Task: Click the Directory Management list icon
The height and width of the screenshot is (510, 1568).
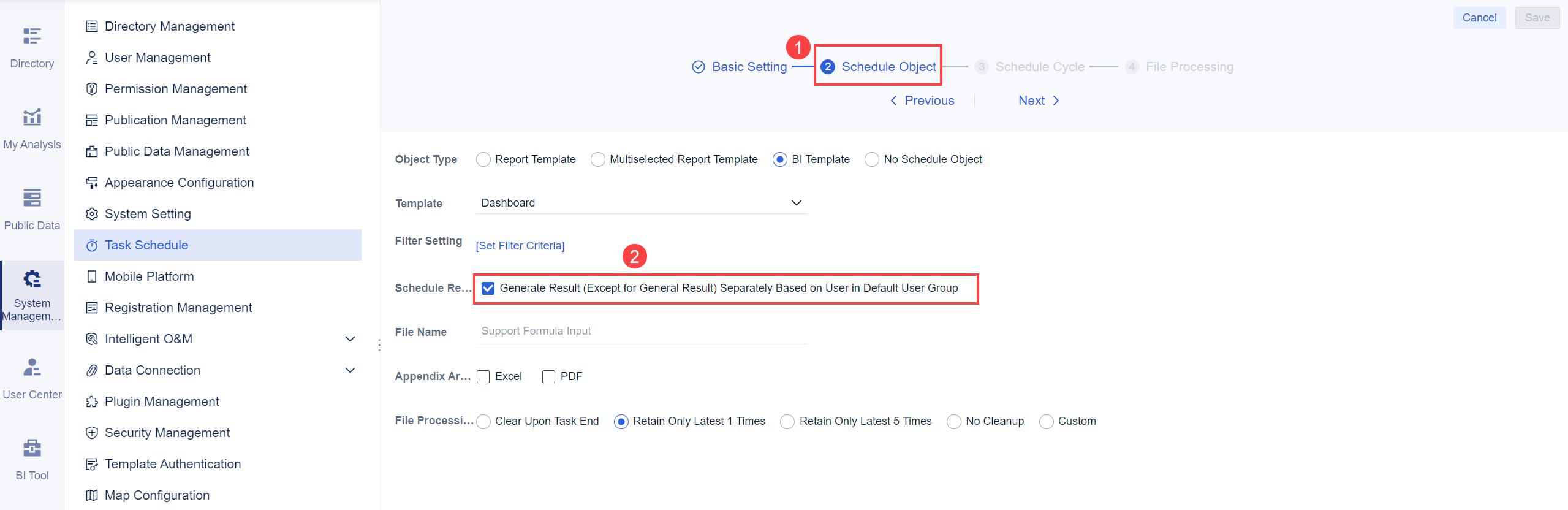Action: [x=92, y=26]
